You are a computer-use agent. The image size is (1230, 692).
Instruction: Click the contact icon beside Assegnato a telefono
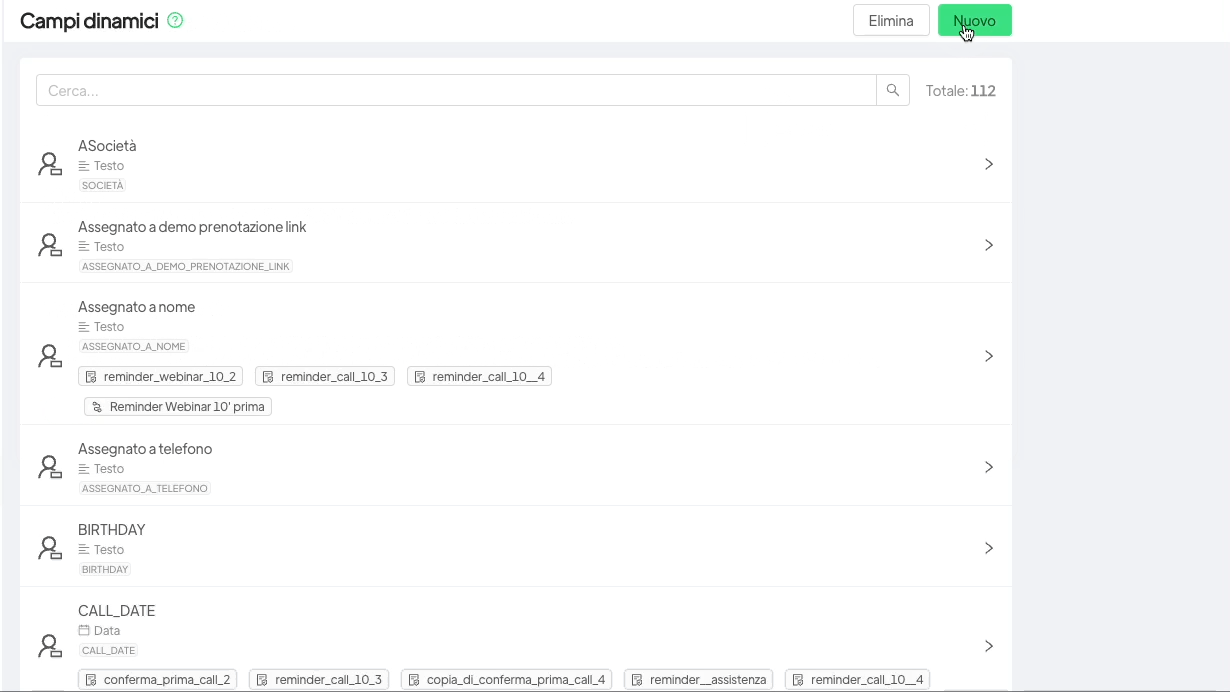[x=50, y=467]
